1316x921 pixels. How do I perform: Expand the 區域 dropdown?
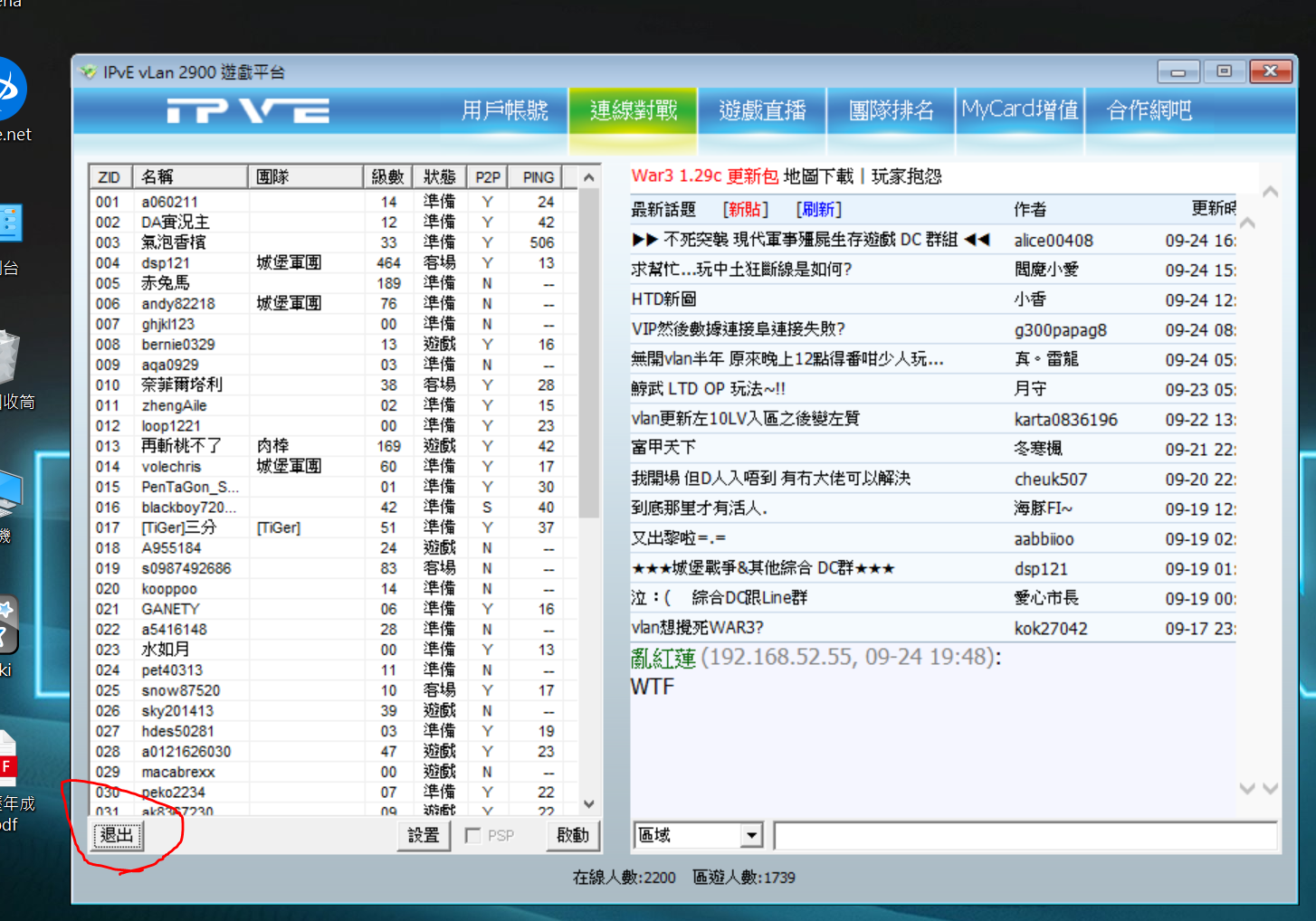point(751,835)
